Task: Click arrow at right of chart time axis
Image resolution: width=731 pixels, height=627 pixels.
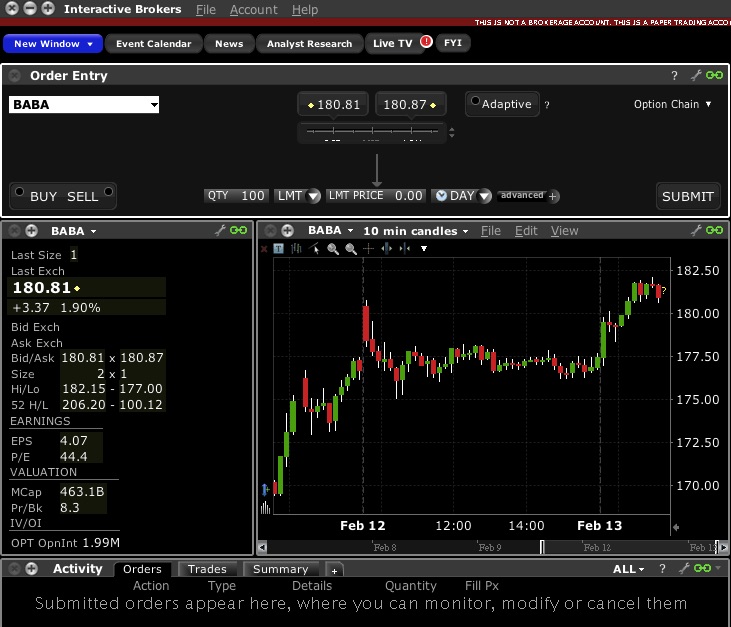Action: pos(676,527)
